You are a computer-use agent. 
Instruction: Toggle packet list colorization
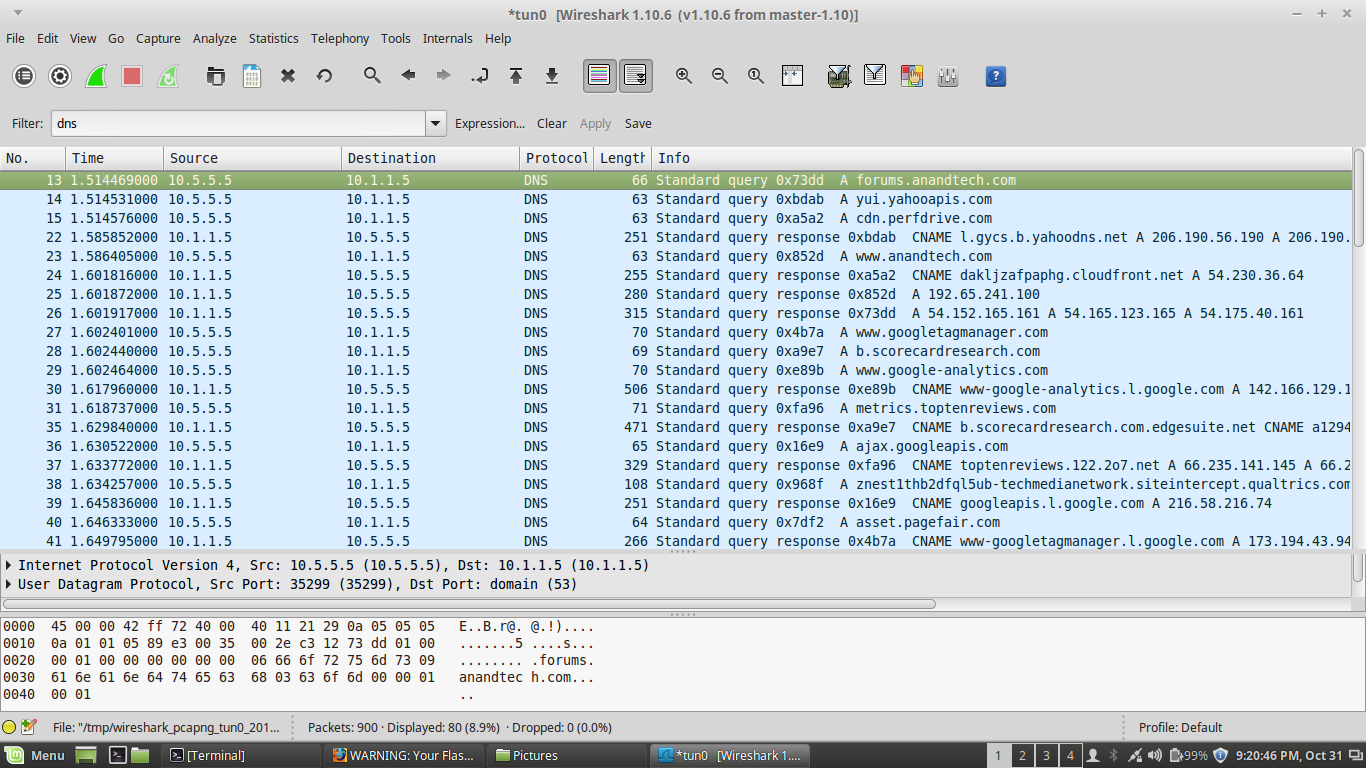click(x=599, y=76)
